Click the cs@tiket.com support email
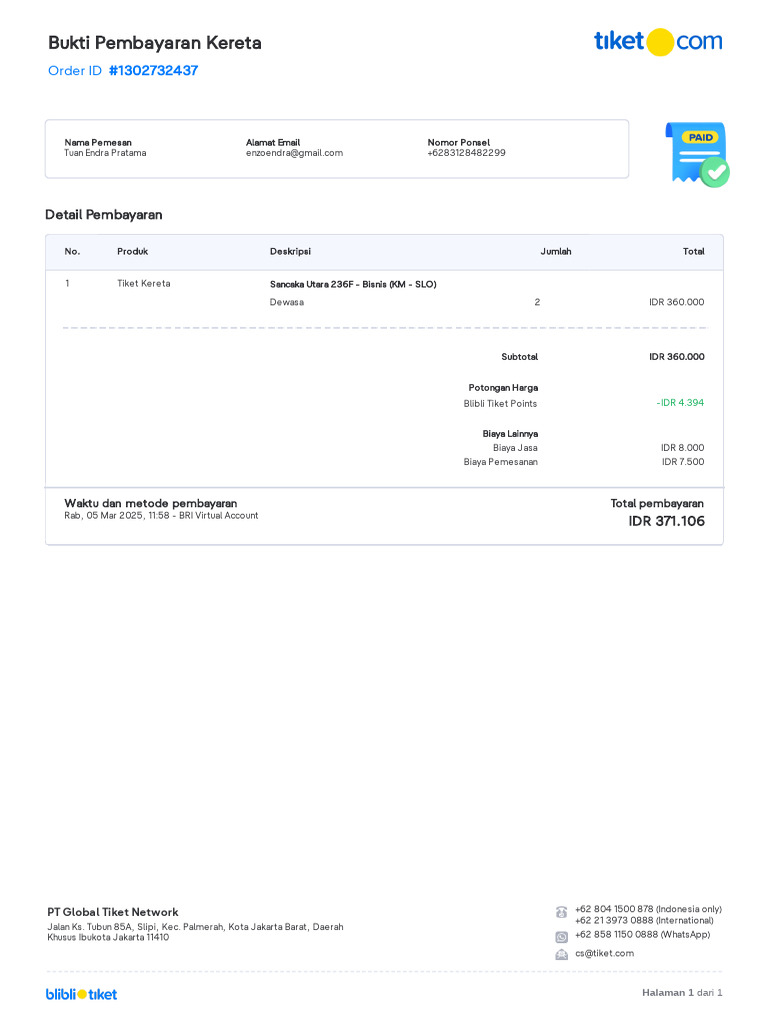The height and width of the screenshot is (1024, 768). (604, 953)
